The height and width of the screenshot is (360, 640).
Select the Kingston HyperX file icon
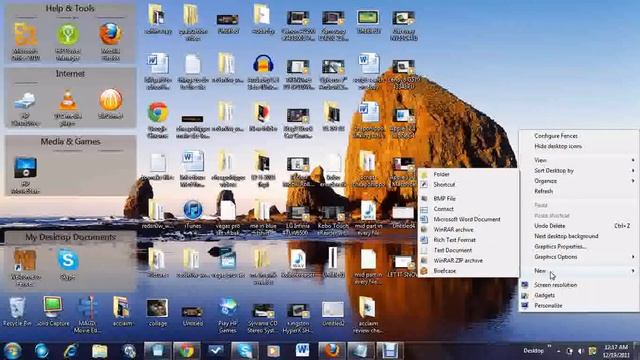pos(298,317)
